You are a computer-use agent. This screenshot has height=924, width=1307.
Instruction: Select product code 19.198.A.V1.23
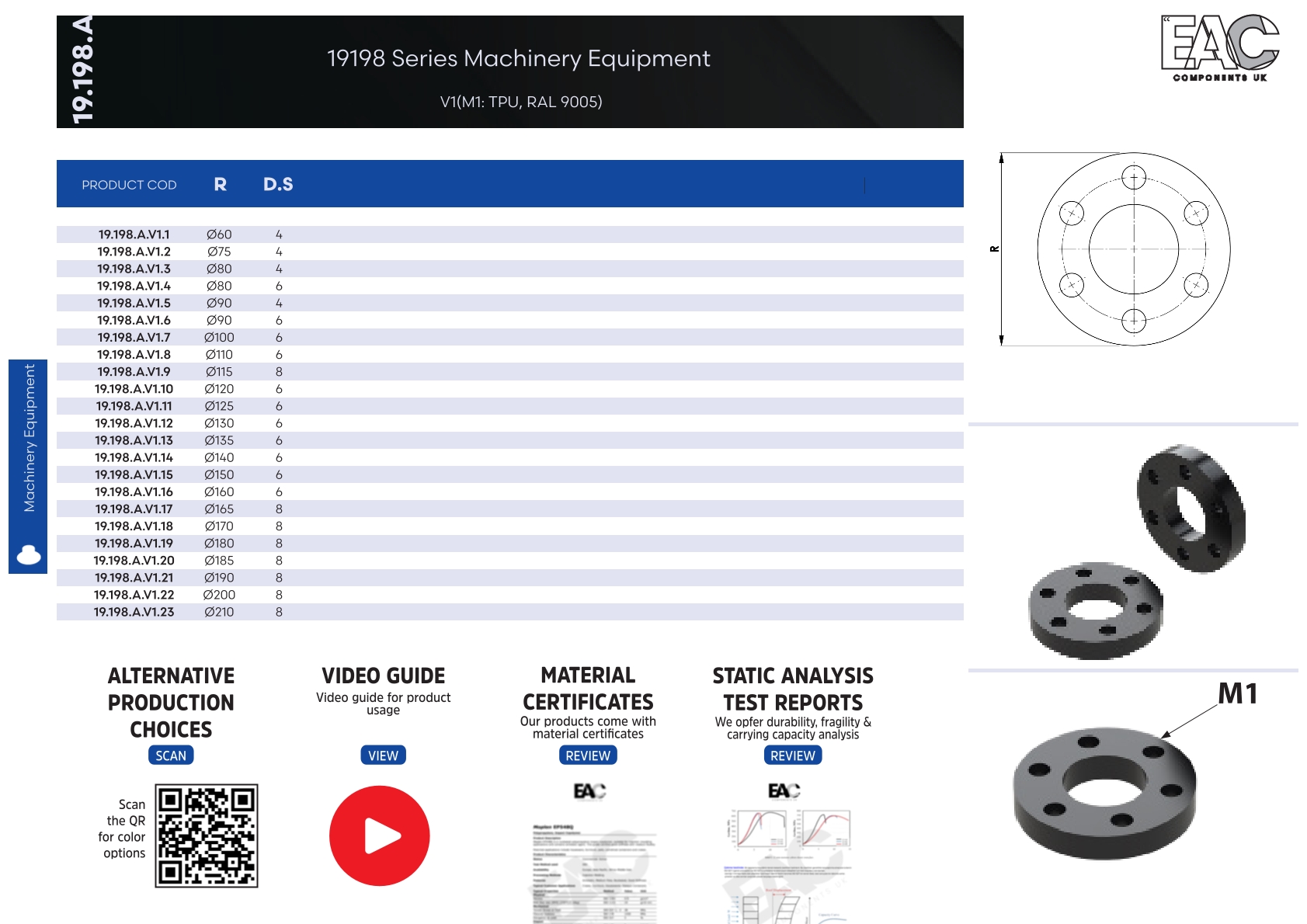pyautogui.click(x=134, y=612)
